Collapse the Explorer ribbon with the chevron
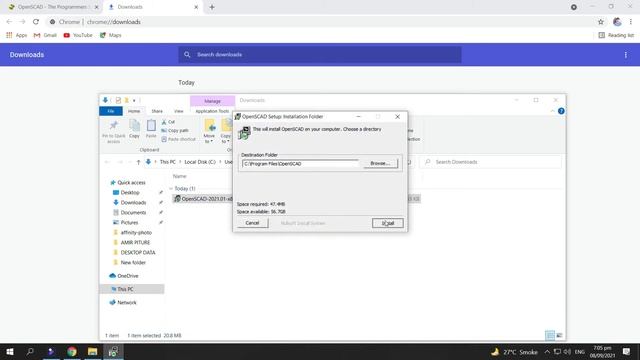Screen dimensions: 640x360 tap(552, 111)
